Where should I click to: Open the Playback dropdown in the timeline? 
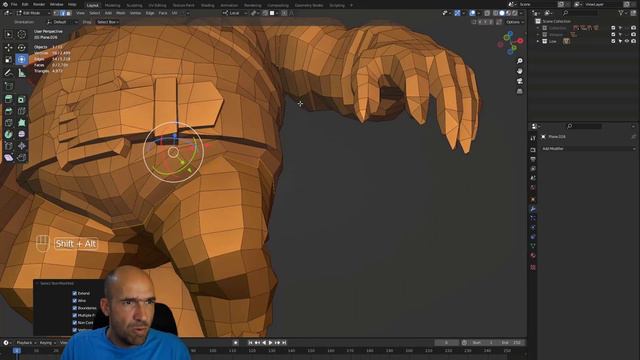tap(26, 343)
